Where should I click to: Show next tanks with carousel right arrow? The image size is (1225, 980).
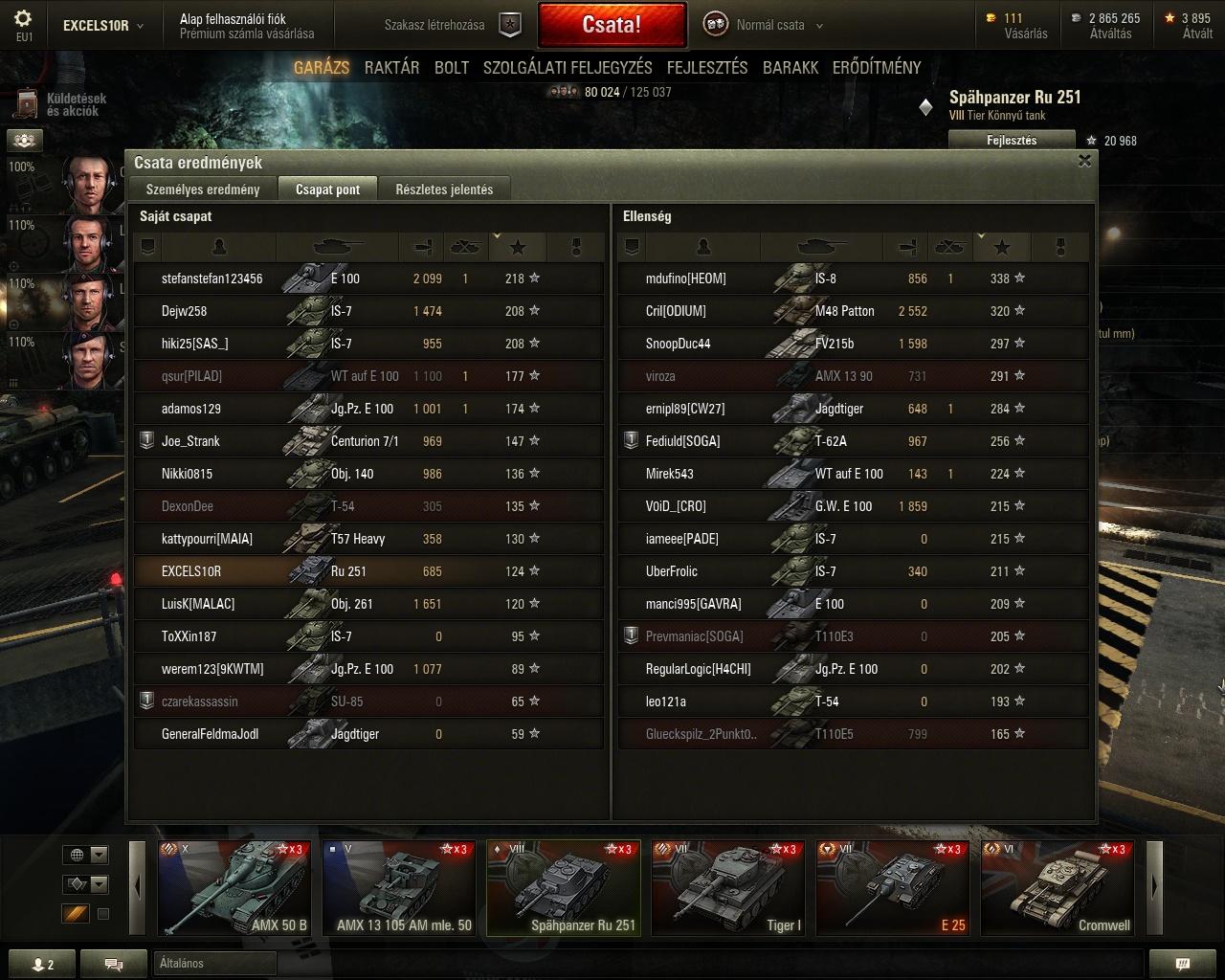(1154, 886)
